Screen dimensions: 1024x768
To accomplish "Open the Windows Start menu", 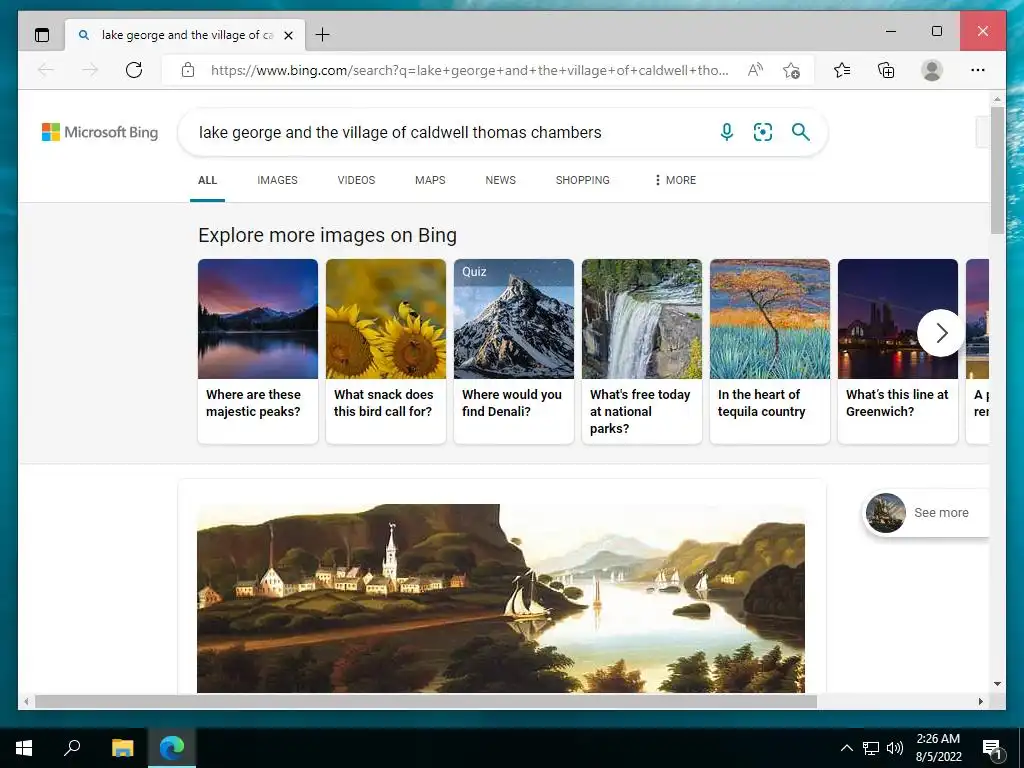I will click(x=24, y=748).
